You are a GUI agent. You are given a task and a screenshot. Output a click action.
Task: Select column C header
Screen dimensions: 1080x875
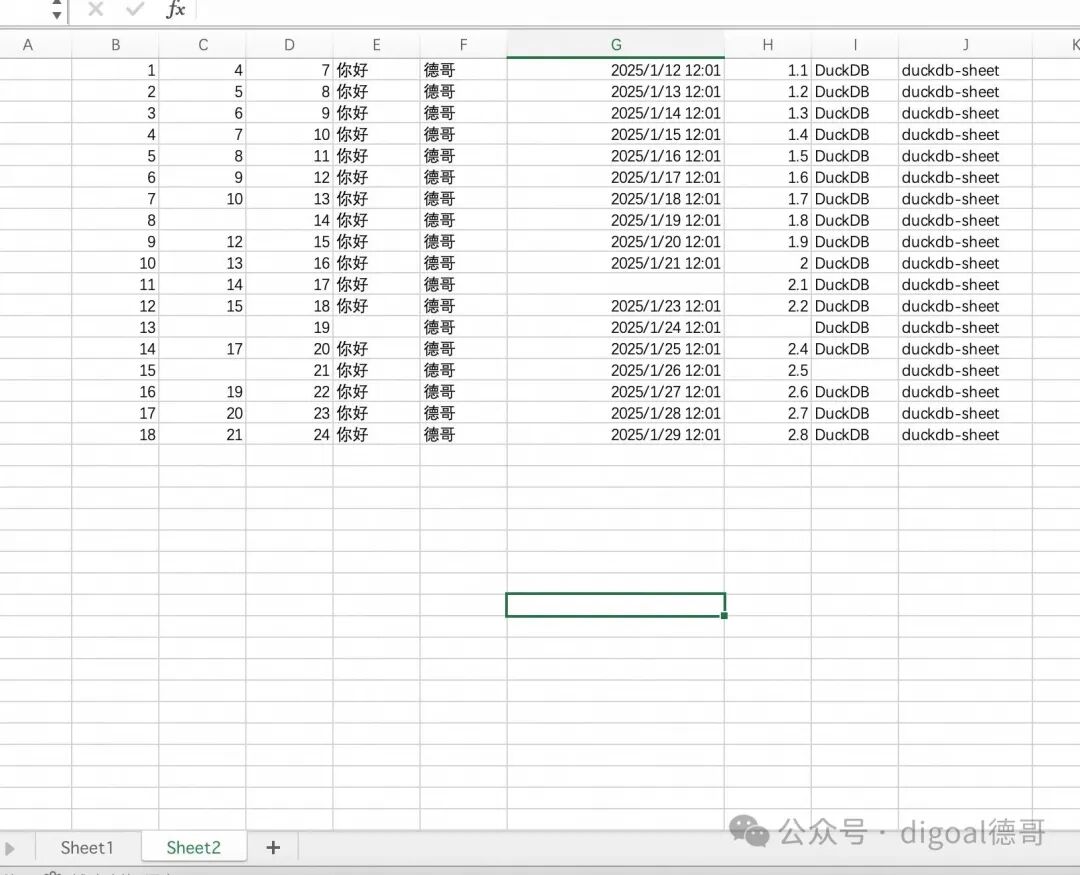202,45
